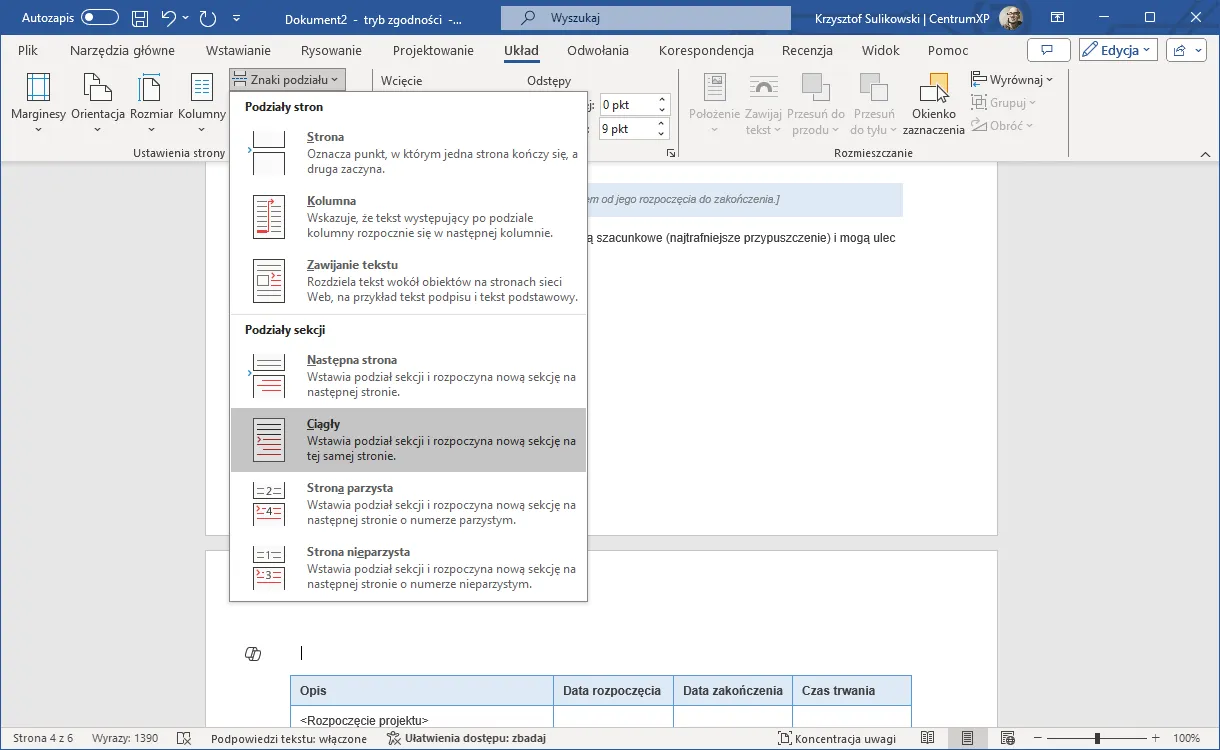
Task: Collapse the Znaki podziału dropdown
Action: coord(287,79)
